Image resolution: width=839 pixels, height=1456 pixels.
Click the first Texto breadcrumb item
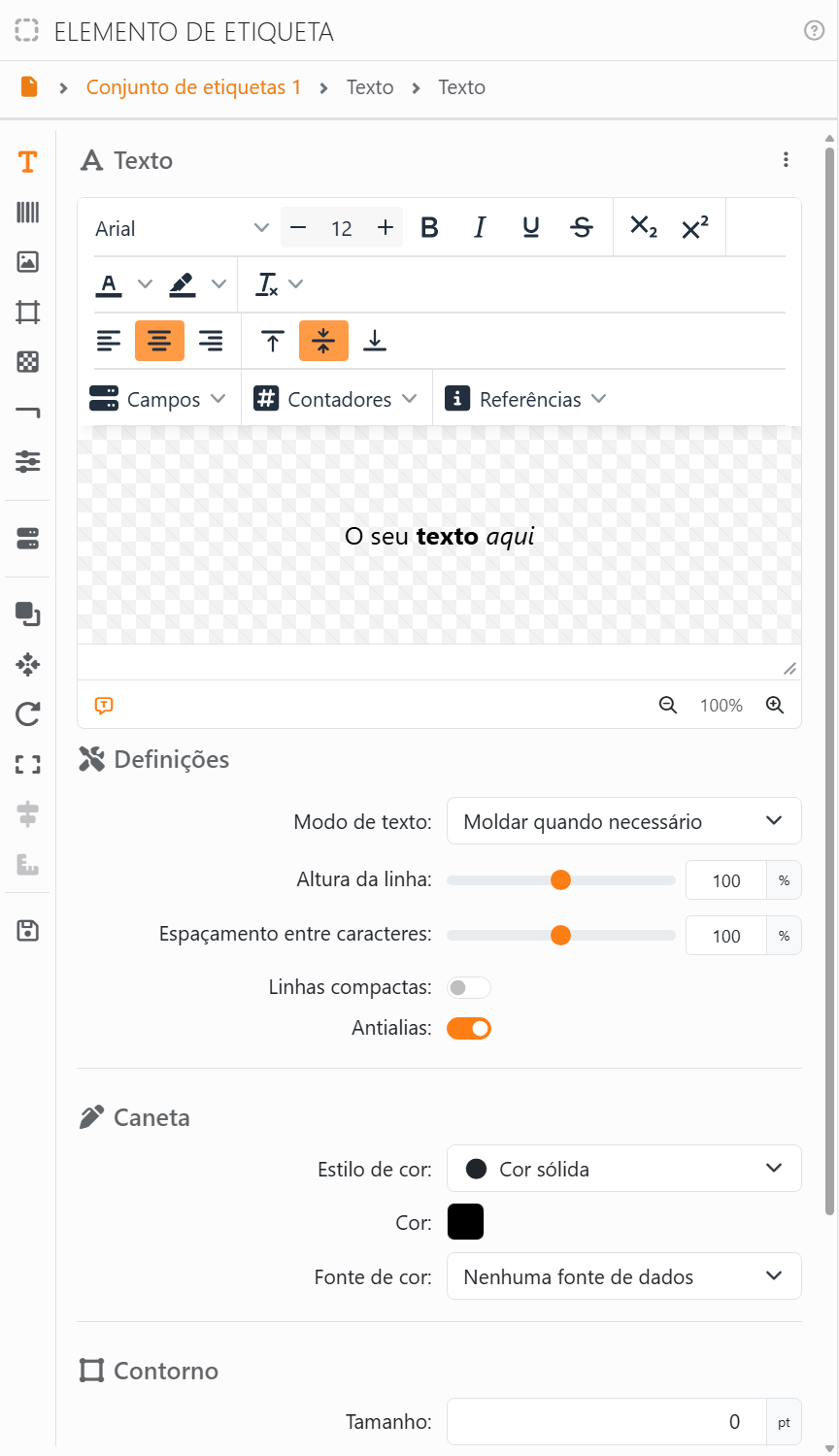pos(370,87)
